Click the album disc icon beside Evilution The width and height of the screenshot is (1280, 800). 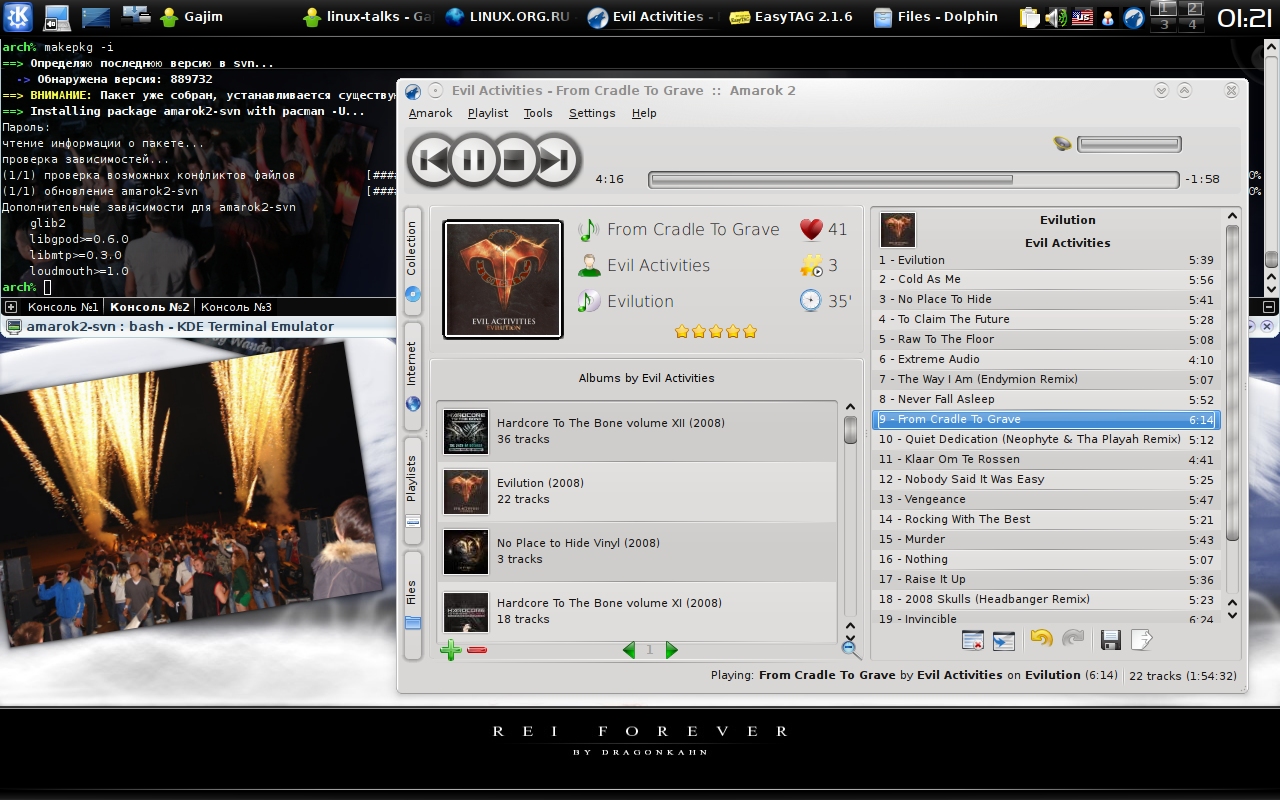589,301
